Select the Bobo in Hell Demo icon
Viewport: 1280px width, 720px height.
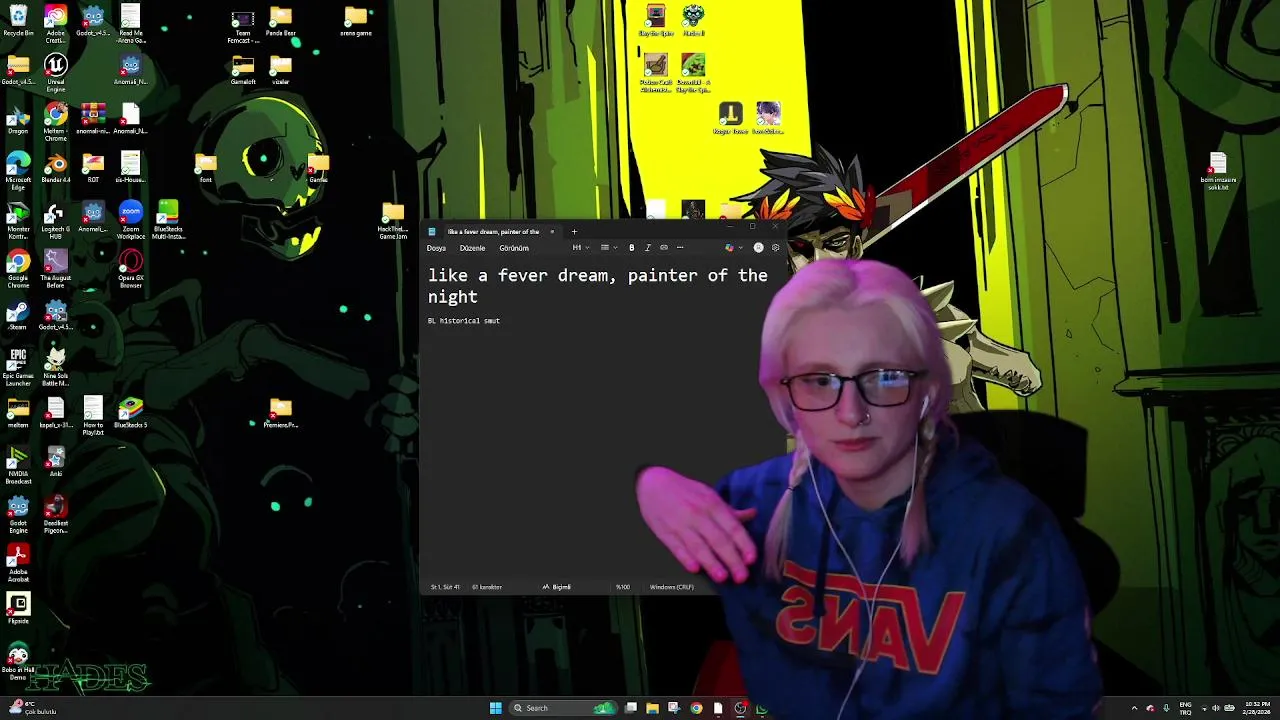(x=18, y=662)
